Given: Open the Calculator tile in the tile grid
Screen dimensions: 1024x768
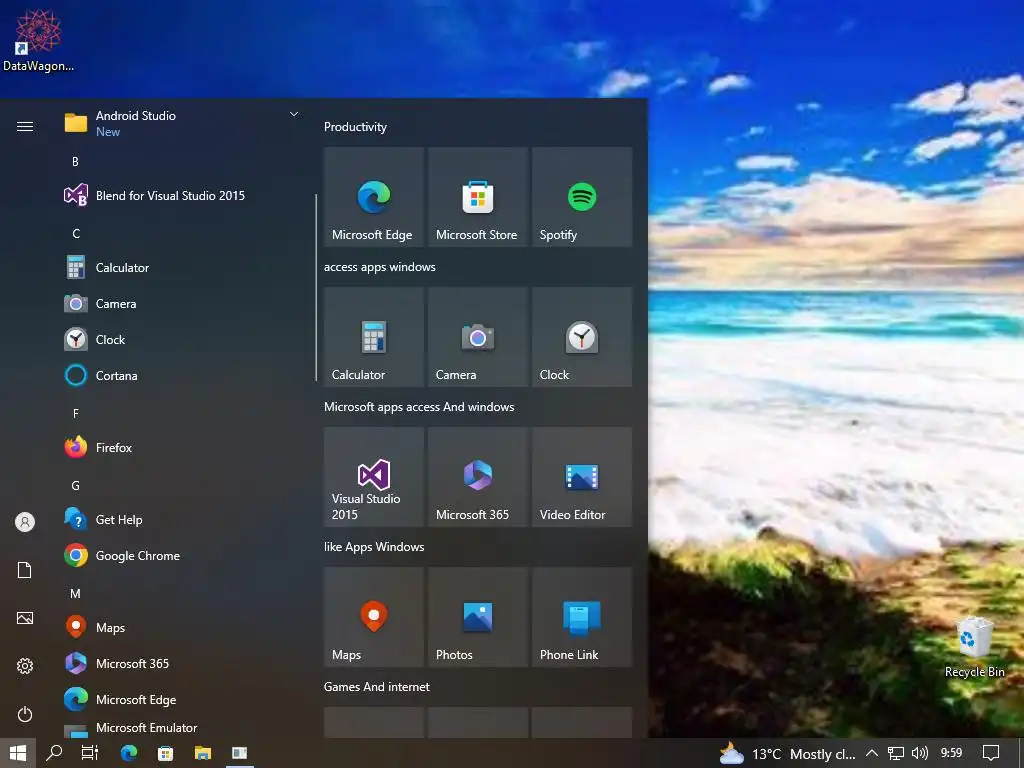Looking at the screenshot, I should pyautogui.click(x=374, y=337).
